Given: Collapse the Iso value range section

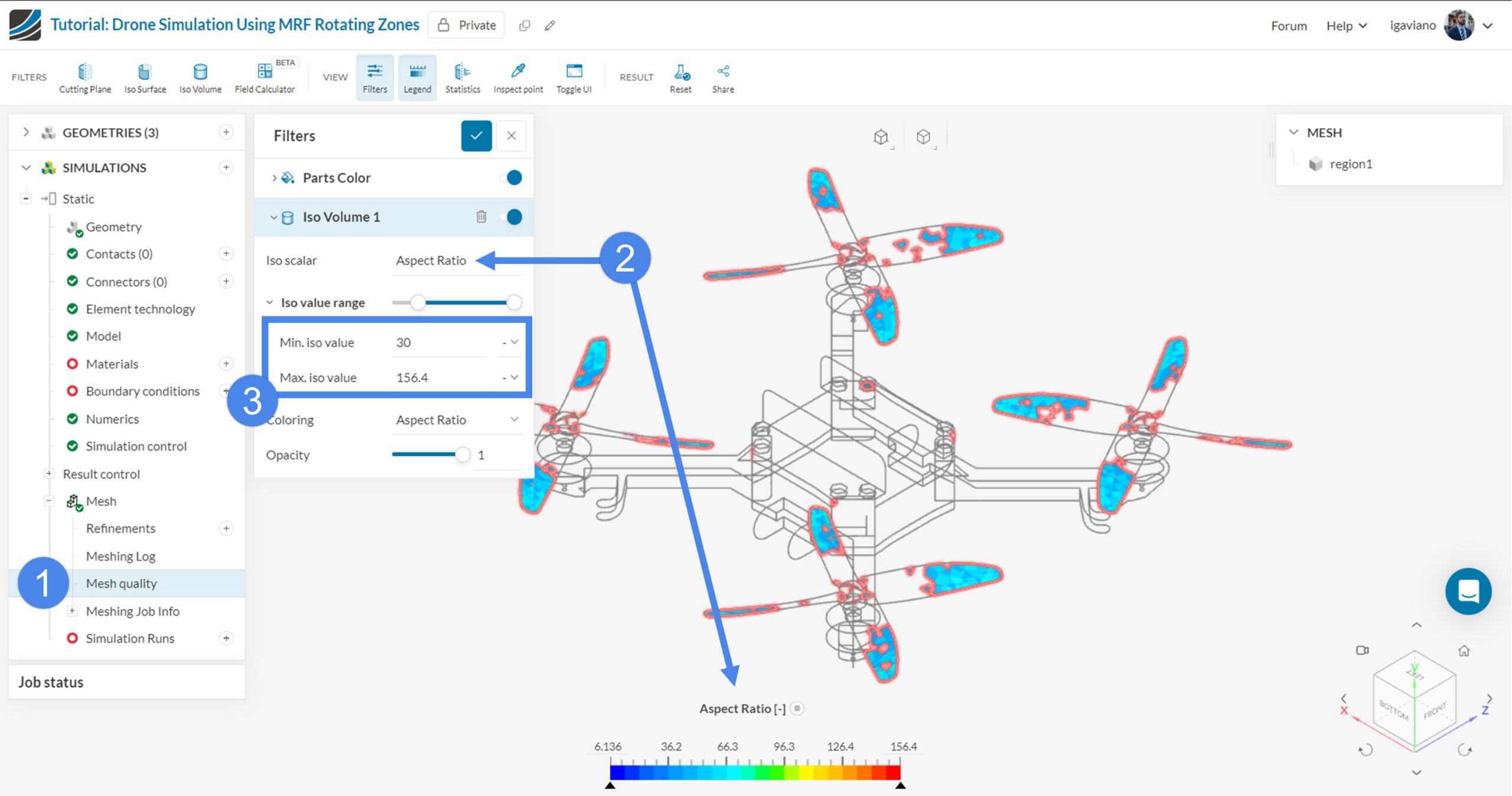Looking at the screenshot, I should (x=270, y=302).
